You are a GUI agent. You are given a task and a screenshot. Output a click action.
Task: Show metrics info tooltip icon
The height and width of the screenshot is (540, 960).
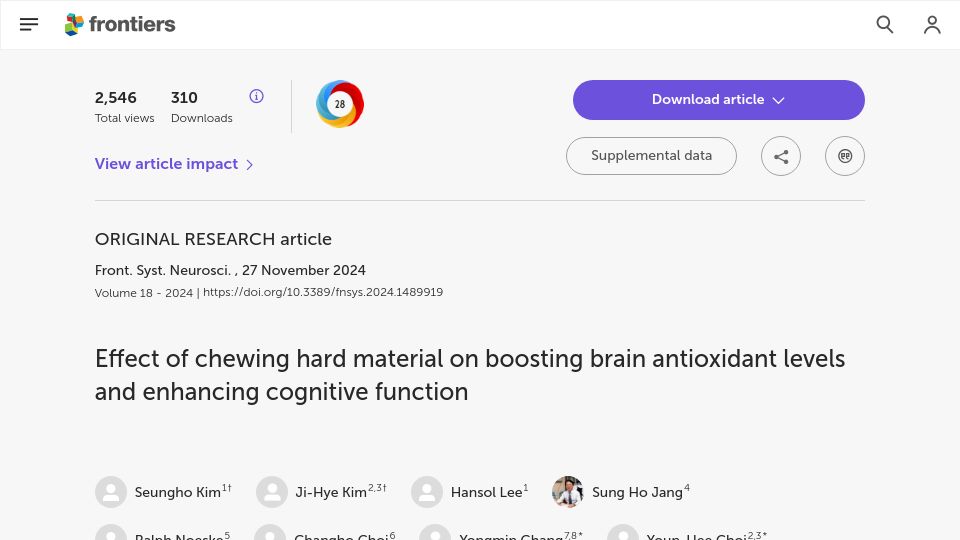click(x=257, y=96)
